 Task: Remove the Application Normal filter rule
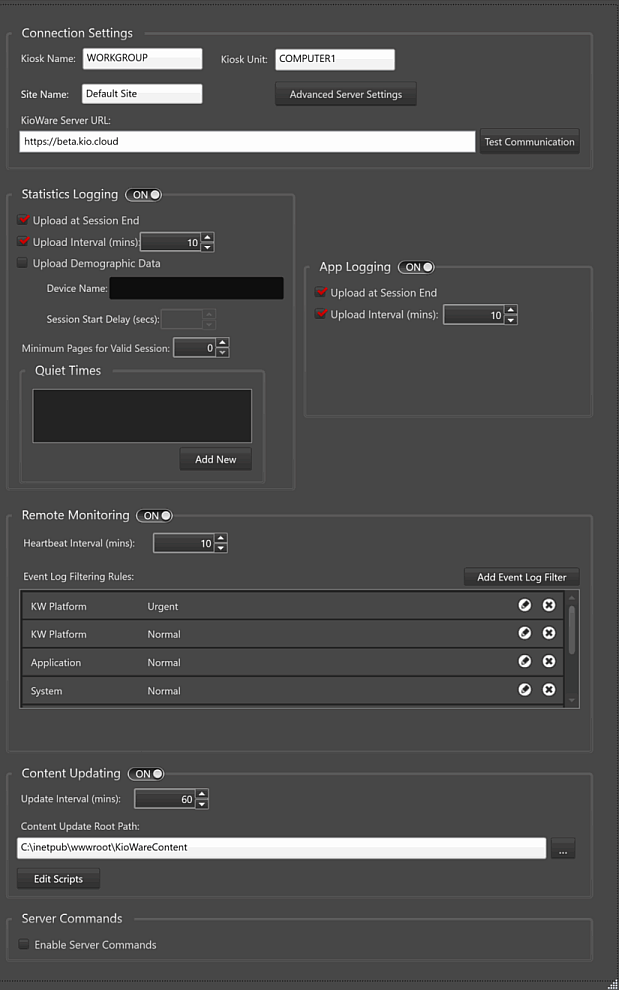pos(549,662)
